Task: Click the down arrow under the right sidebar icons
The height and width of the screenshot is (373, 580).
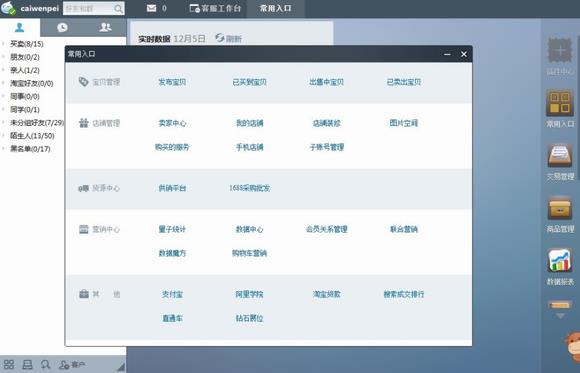Action: (x=560, y=316)
